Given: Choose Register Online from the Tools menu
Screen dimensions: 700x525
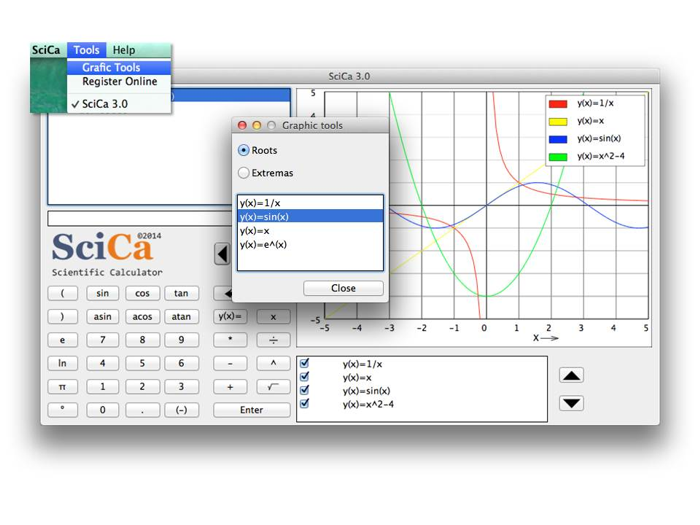Looking at the screenshot, I should click(119, 82).
